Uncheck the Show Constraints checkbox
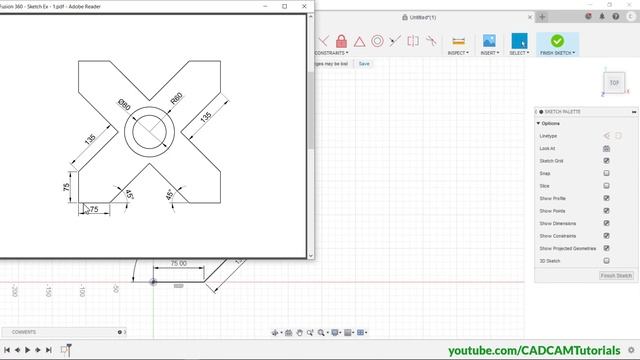The image size is (640, 360). 607,236
